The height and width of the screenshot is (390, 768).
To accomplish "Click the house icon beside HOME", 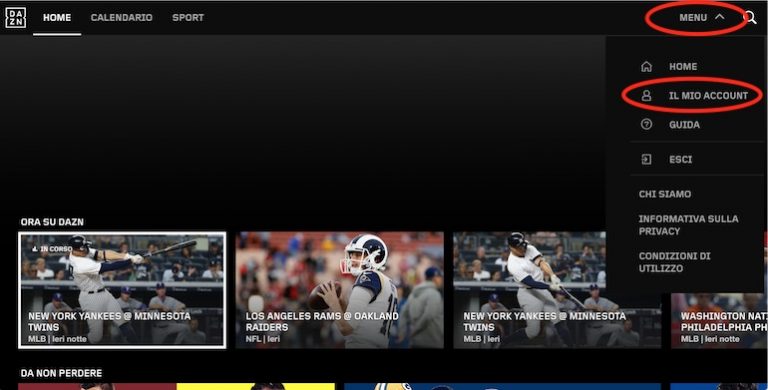I will pyautogui.click(x=647, y=66).
